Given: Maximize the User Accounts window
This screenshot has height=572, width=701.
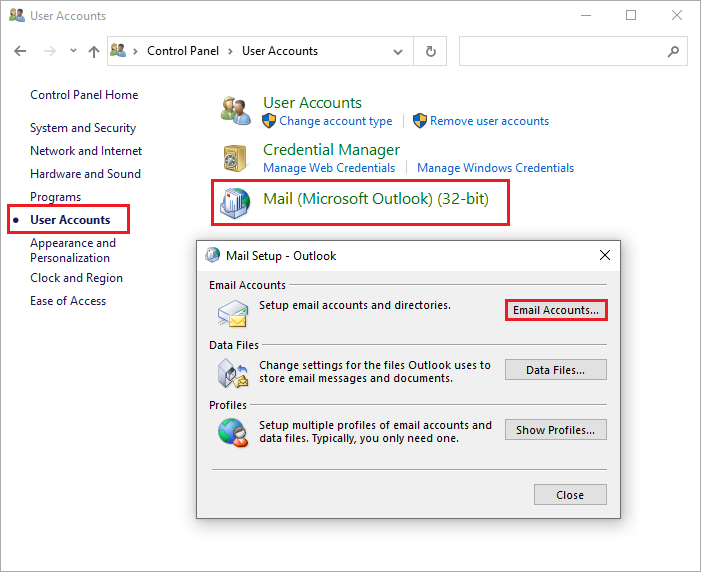Looking at the screenshot, I should (631, 15).
